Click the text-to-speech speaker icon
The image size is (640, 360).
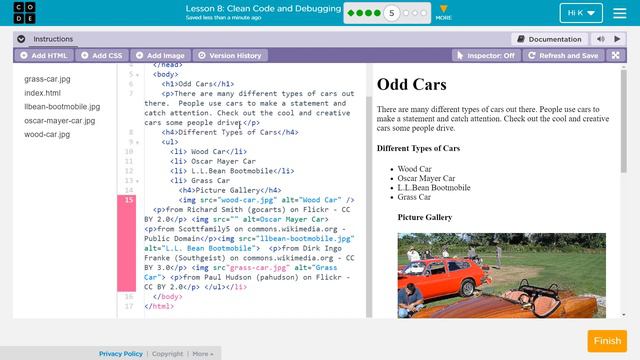coord(600,39)
